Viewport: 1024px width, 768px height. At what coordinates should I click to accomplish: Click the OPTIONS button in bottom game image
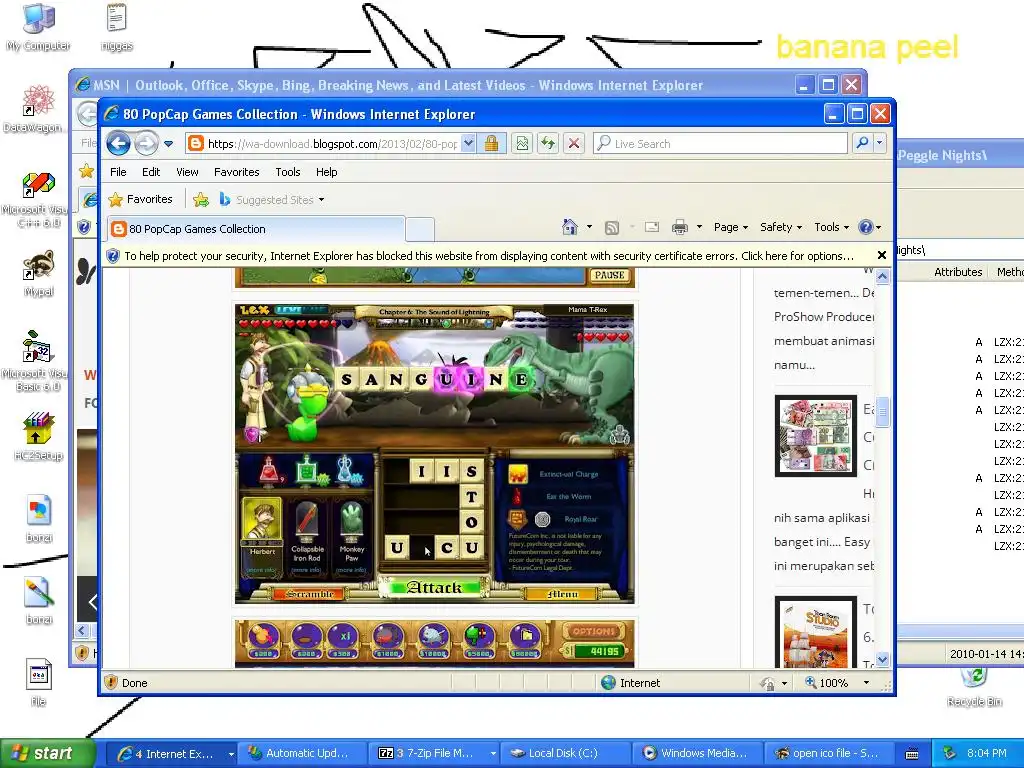coord(593,631)
